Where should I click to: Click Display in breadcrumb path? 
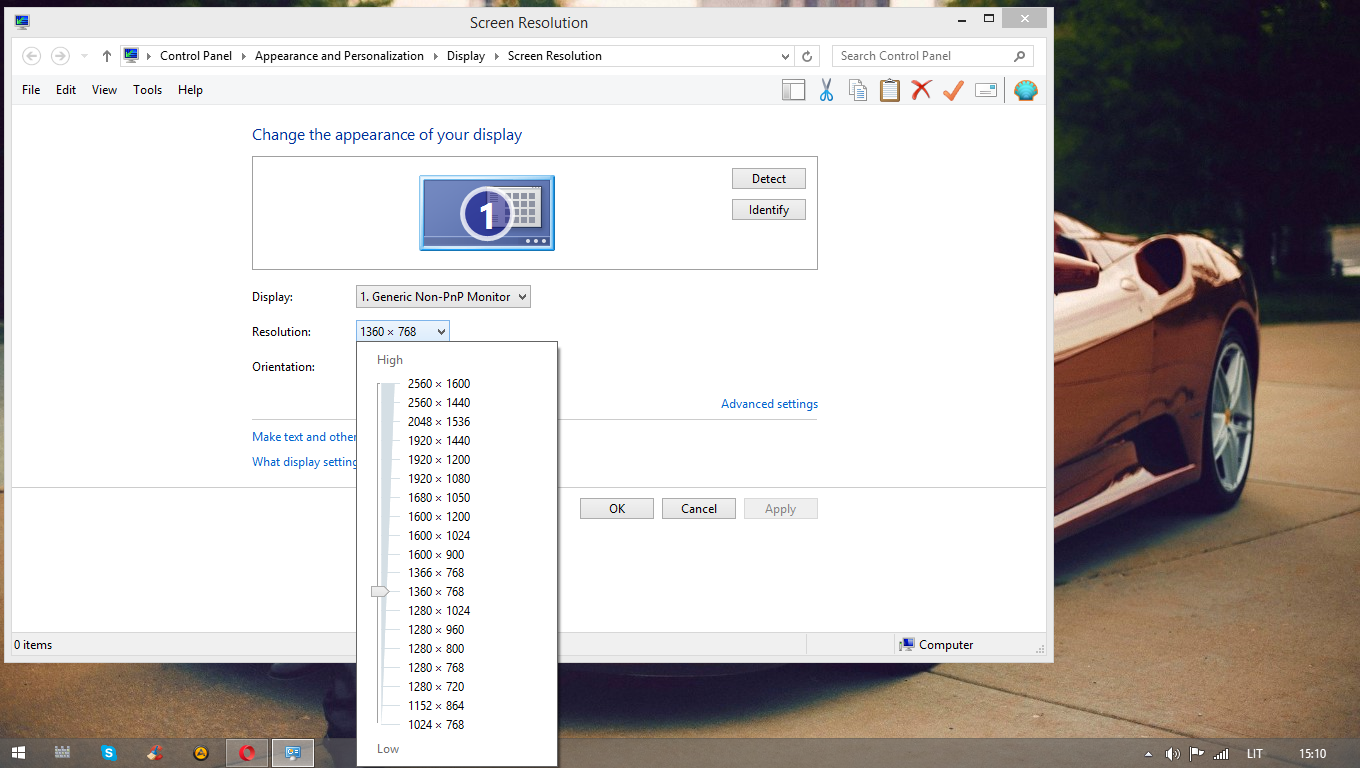pos(466,56)
